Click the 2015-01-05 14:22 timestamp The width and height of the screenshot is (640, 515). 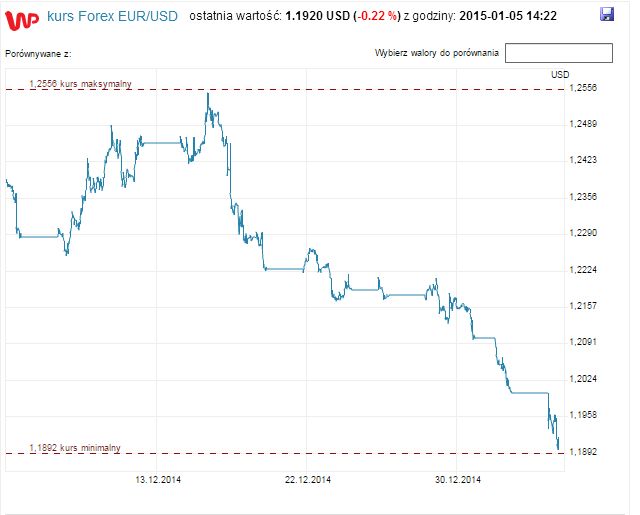click(x=506, y=16)
